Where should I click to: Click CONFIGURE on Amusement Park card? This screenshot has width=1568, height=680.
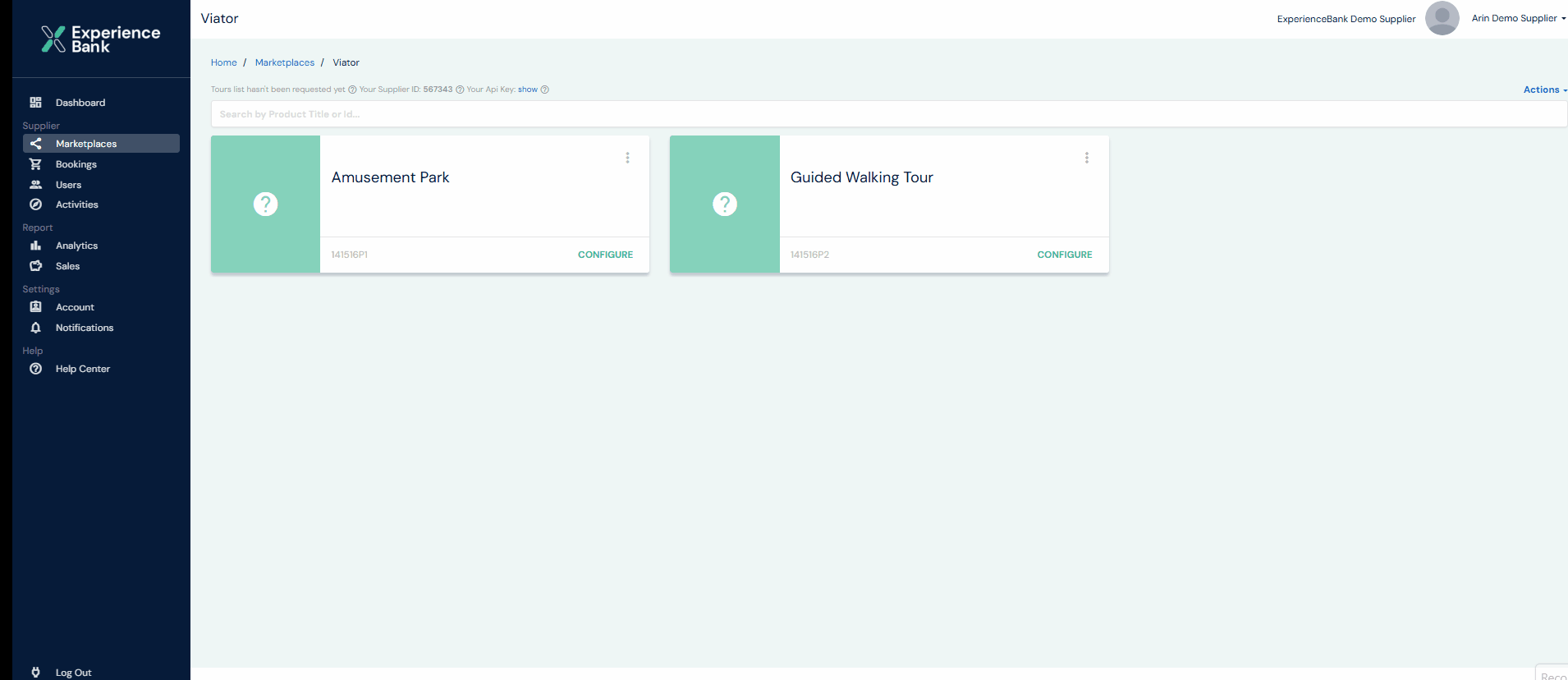pos(605,255)
